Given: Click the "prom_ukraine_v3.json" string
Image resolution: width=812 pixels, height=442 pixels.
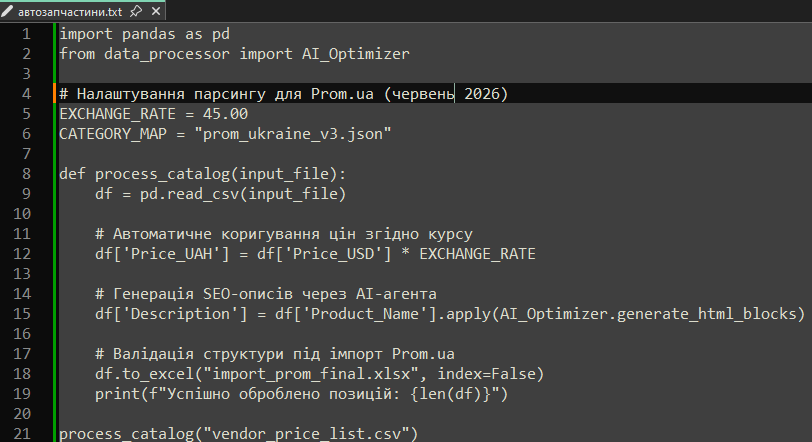Looking at the screenshot, I should click(x=293, y=134).
